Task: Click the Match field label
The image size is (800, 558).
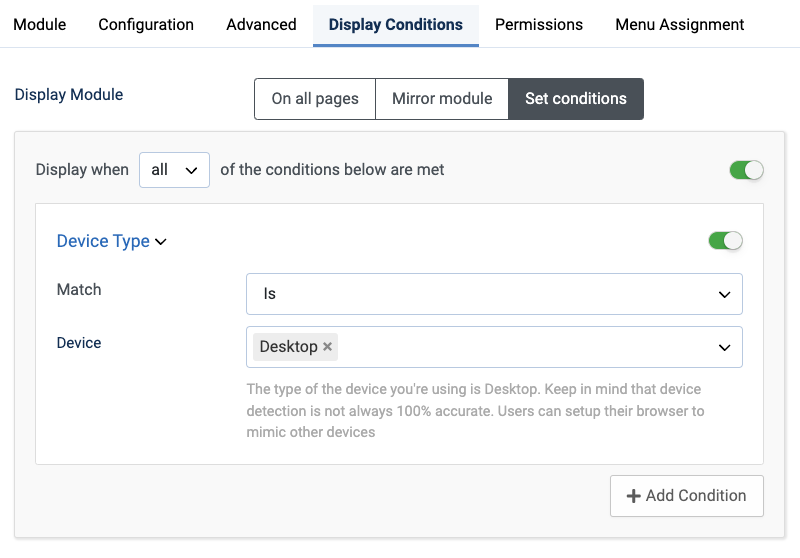Action: pyautogui.click(x=79, y=289)
